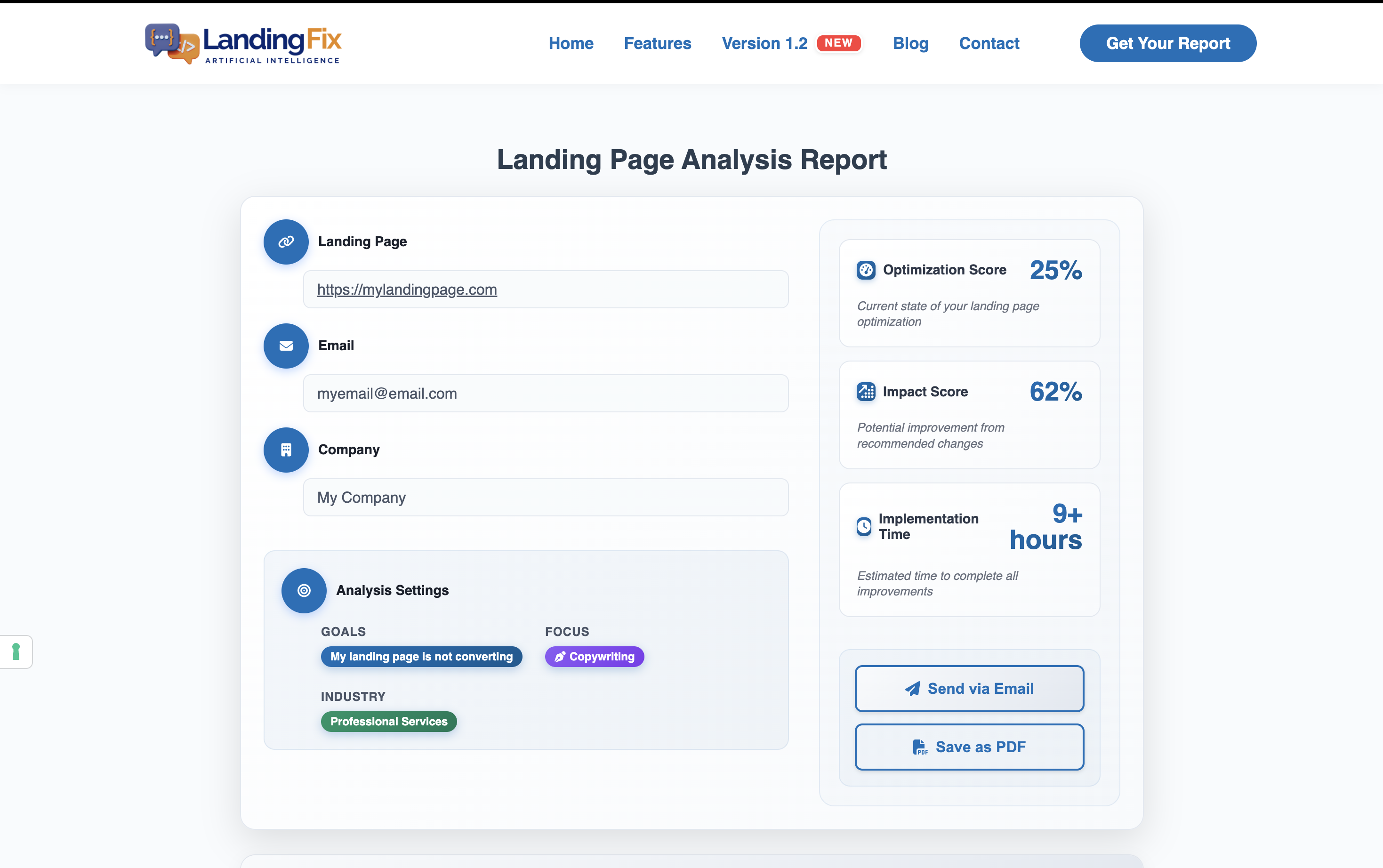Open the Home menu item
The height and width of the screenshot is (868, 1383).
[571, 43]
